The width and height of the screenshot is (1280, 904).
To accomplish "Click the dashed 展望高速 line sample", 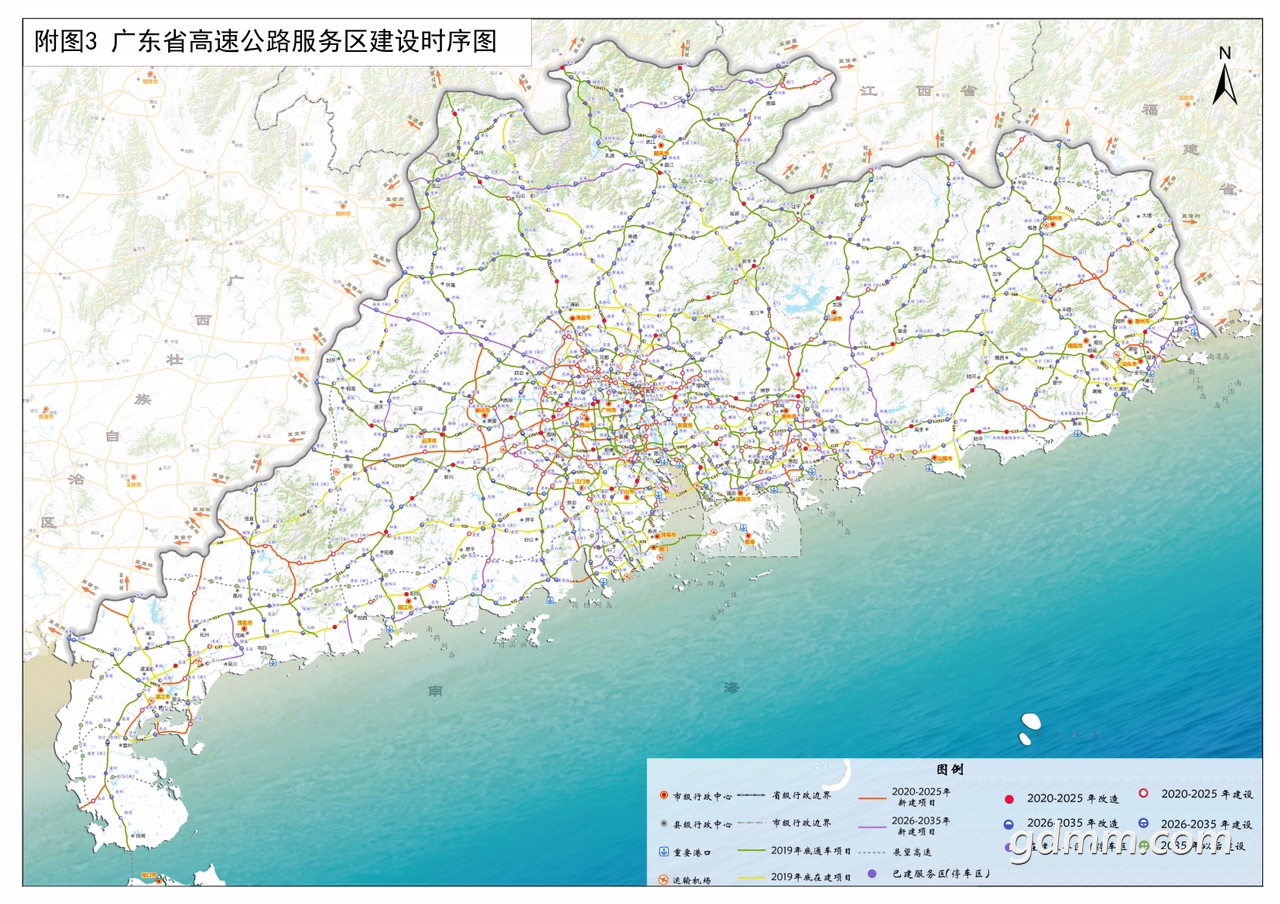I will click(872, 852).
